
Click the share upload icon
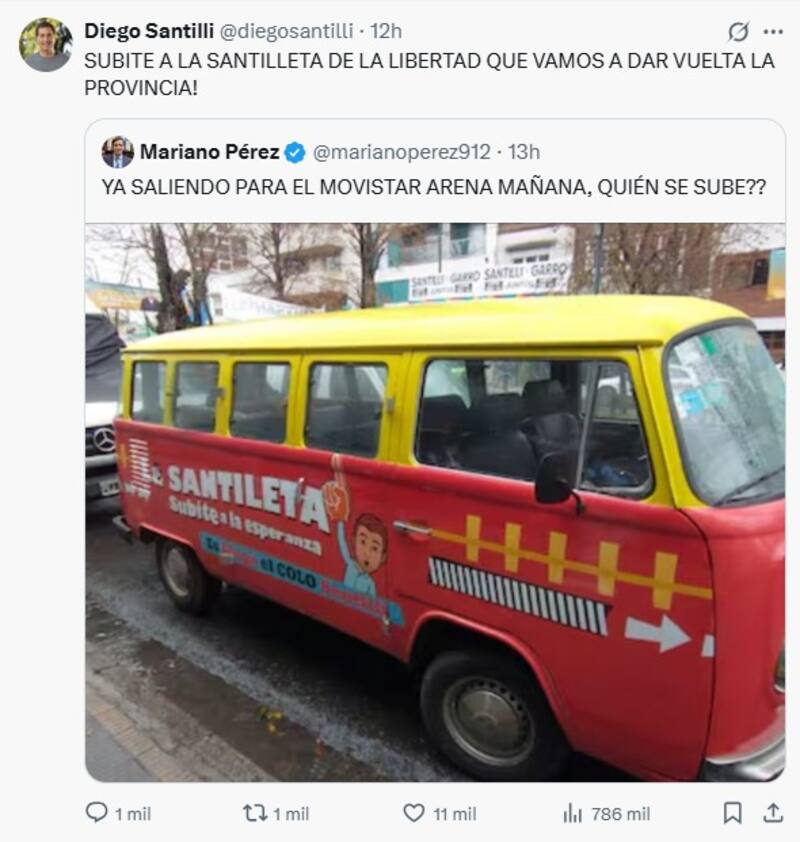click(x=773, y=813)
